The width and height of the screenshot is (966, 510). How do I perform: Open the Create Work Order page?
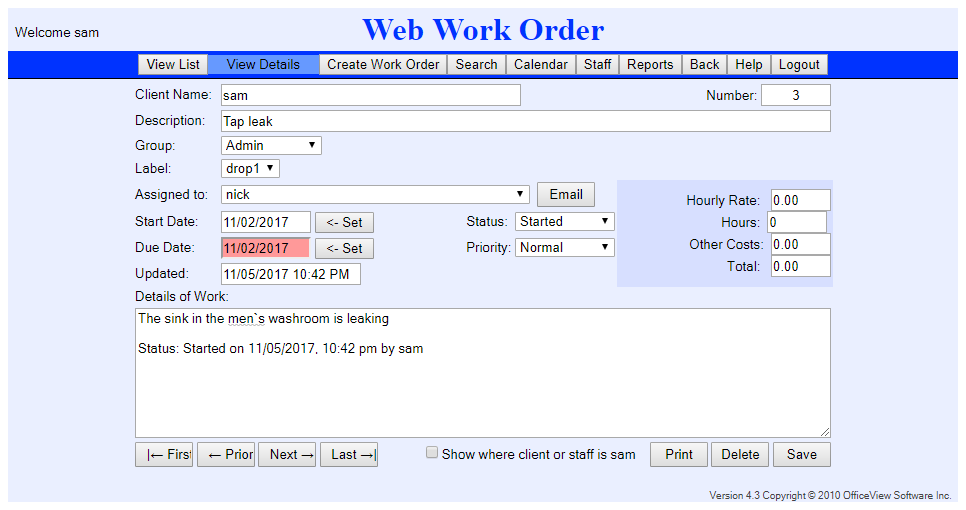383,64
